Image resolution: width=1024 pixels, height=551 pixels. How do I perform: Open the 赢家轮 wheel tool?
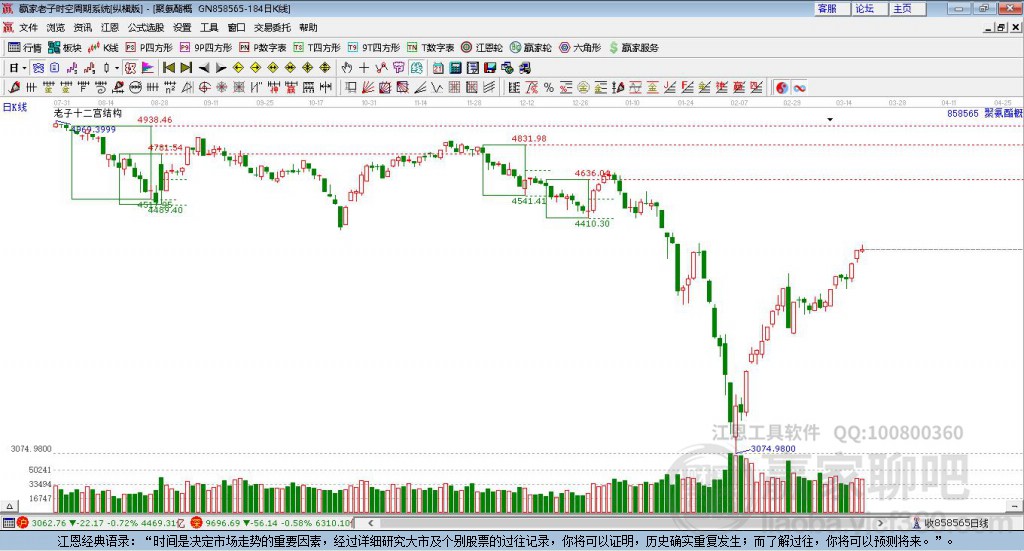click(531, 48)
